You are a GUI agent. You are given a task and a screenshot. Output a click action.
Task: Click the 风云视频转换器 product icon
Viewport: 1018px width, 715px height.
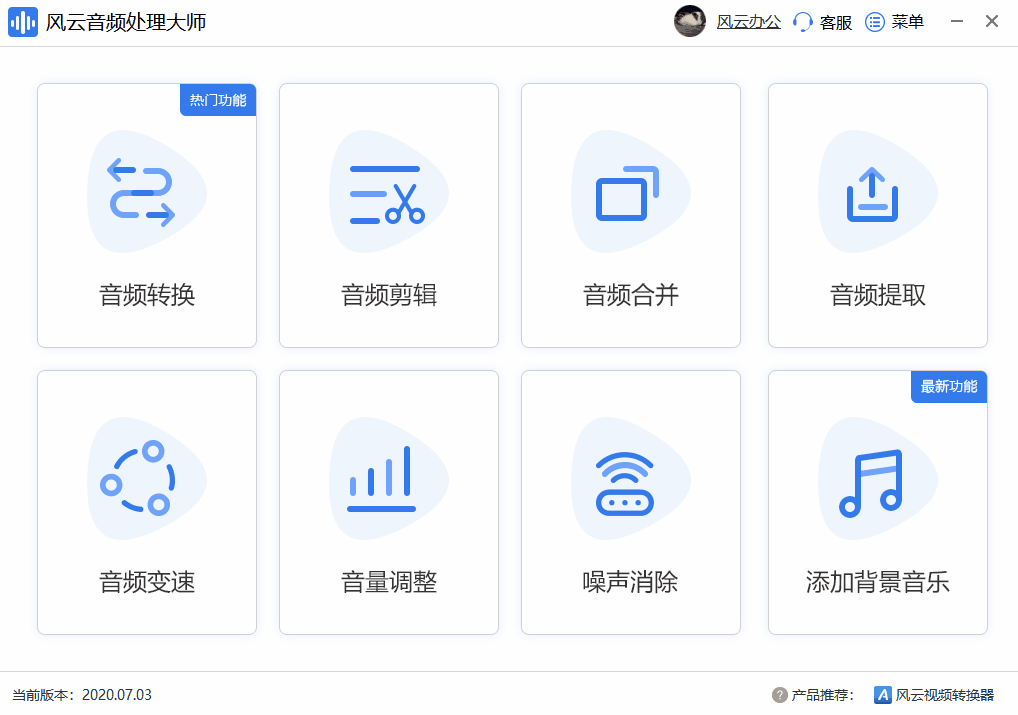882,695
